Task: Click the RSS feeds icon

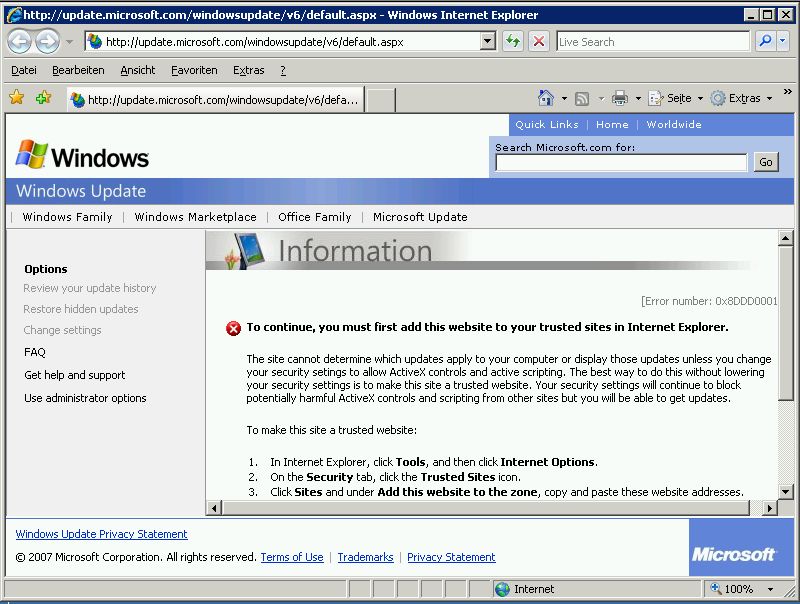Action: [582, 98]
